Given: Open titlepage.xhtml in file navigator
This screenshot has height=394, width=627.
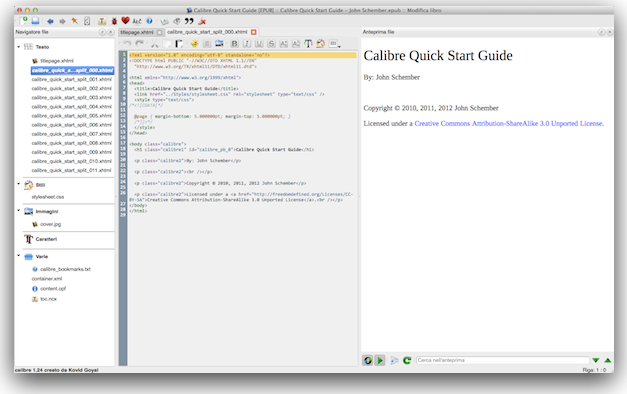Looking at the screenshot, I should (x=57, y=61).
